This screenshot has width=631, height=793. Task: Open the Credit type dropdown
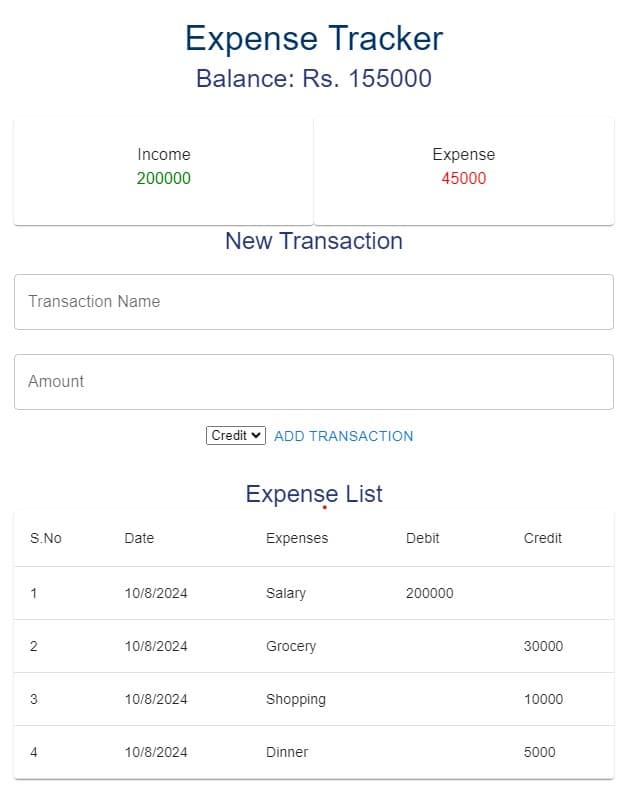click(x=236, y=435)
